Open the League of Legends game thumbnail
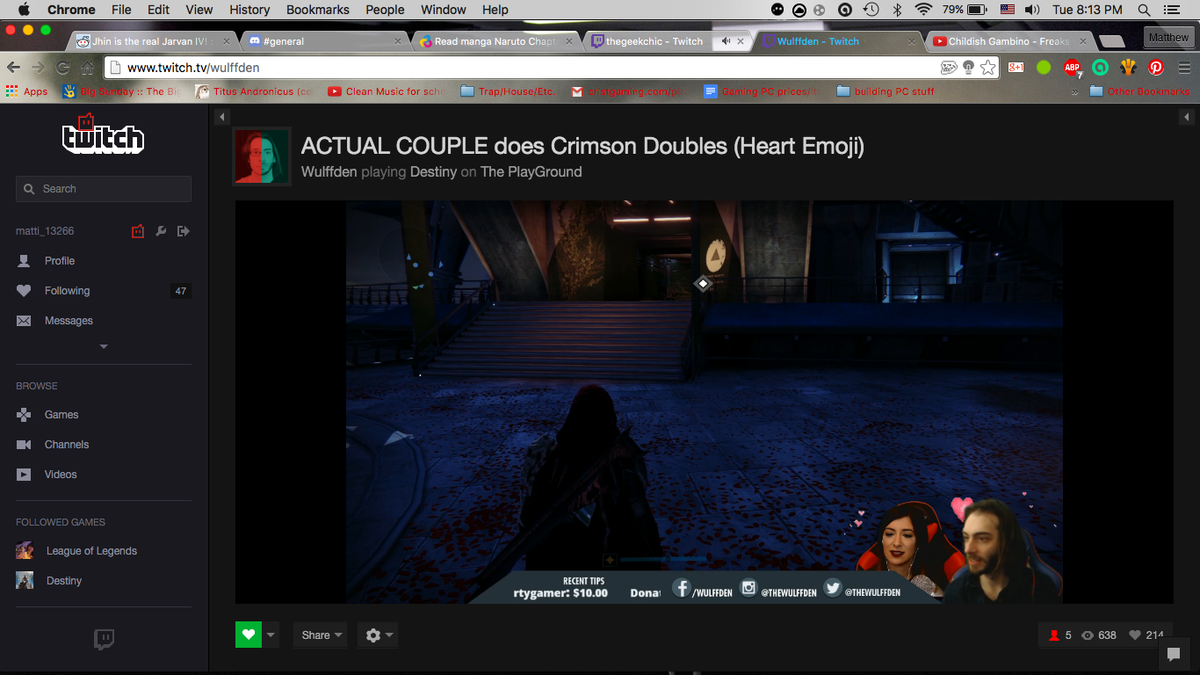The height and width of the screenshot is (675, 1200). (25, 551)
